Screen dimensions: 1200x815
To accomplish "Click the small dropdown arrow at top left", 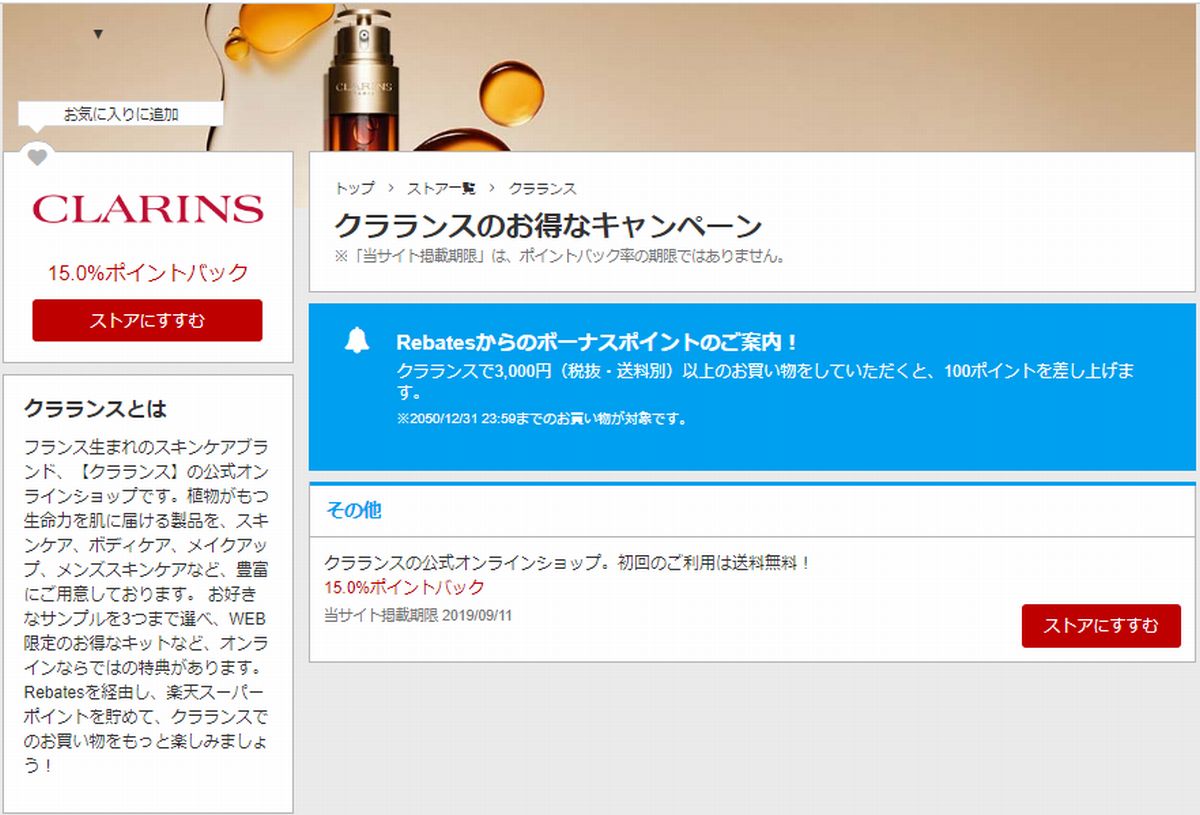I will click(x=97, y=34).
